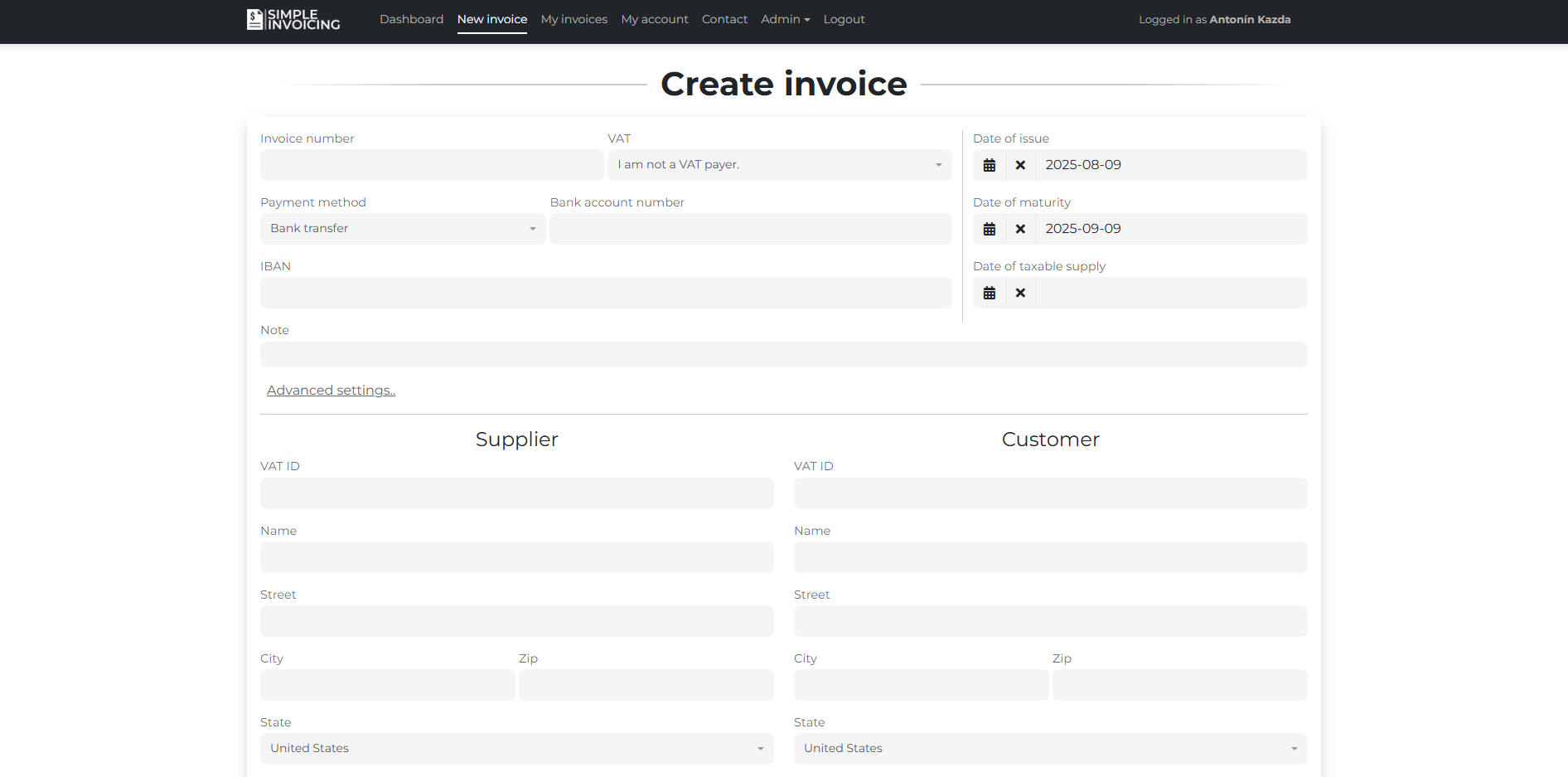Go to Dashboard
The image size is (1568, 777).
coord(411,19)
